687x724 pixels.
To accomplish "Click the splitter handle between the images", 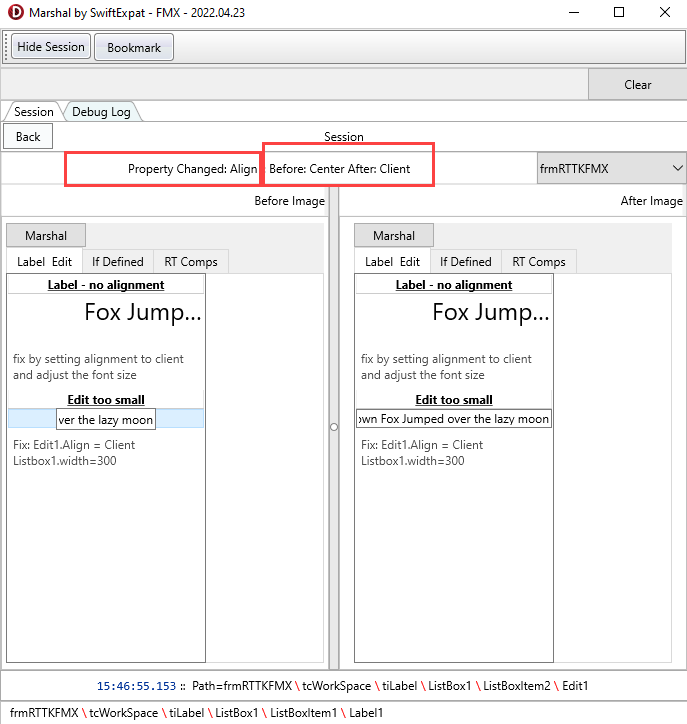I will pos(334,426).
